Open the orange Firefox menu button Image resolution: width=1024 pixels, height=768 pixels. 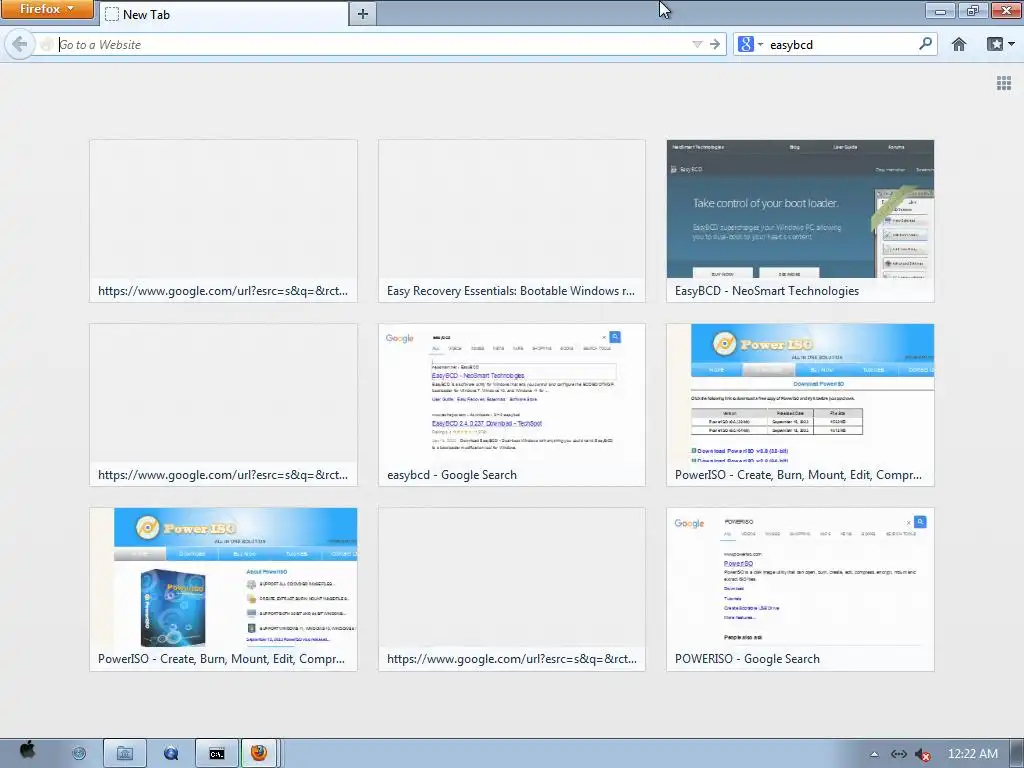[x=46, y=9]
